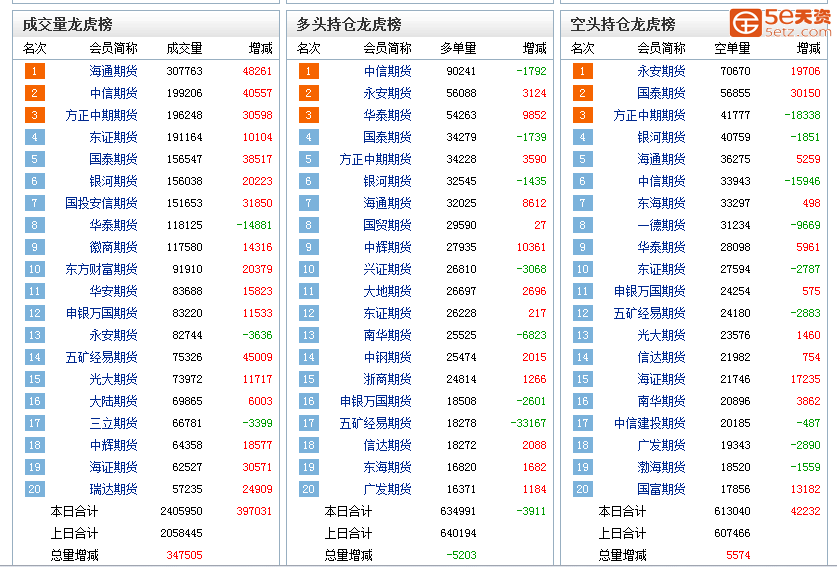Select long position value 90241
Screen dimensions: 837x567
coord(461,71)
